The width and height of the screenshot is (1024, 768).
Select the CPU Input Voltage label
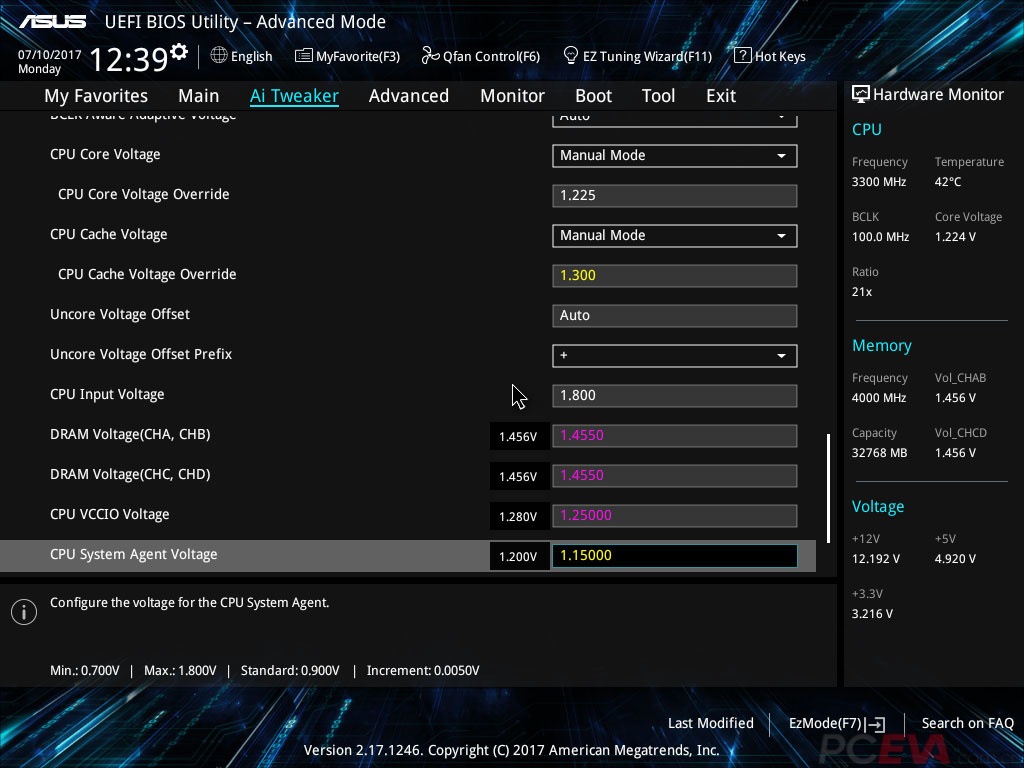click(x=107, y=394)
